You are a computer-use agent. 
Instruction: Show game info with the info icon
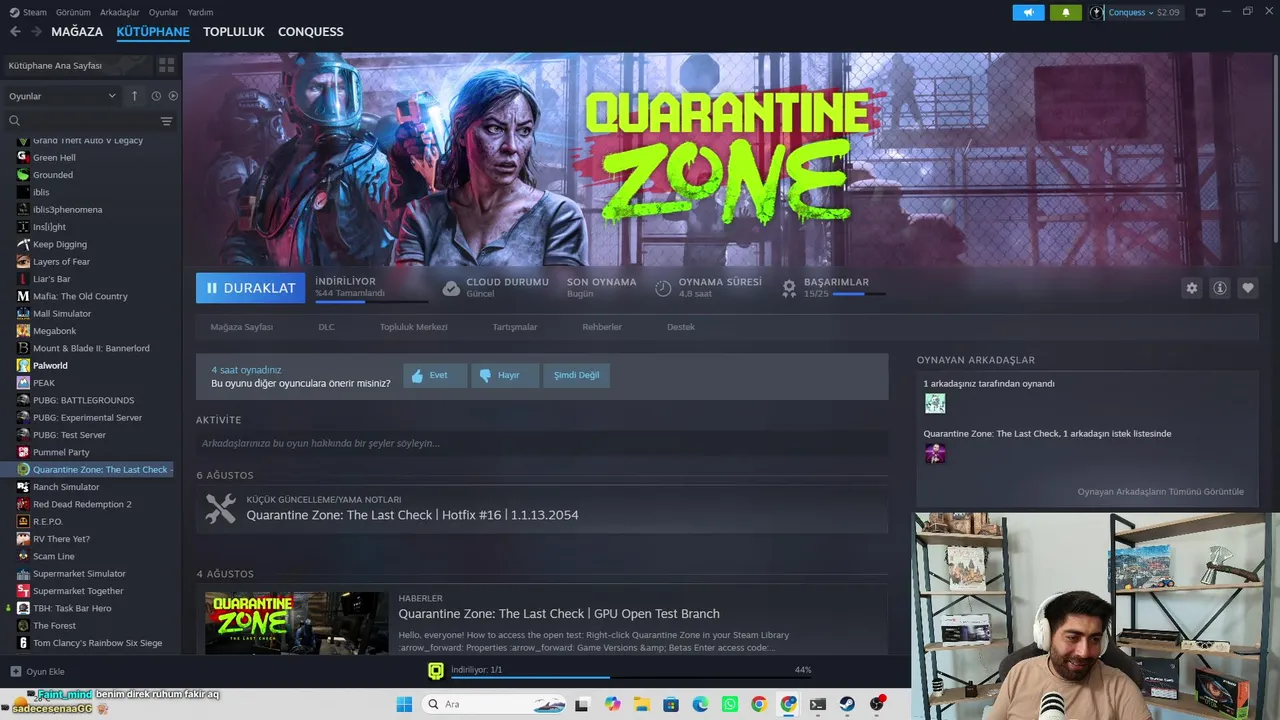[x=1220, y=288]
